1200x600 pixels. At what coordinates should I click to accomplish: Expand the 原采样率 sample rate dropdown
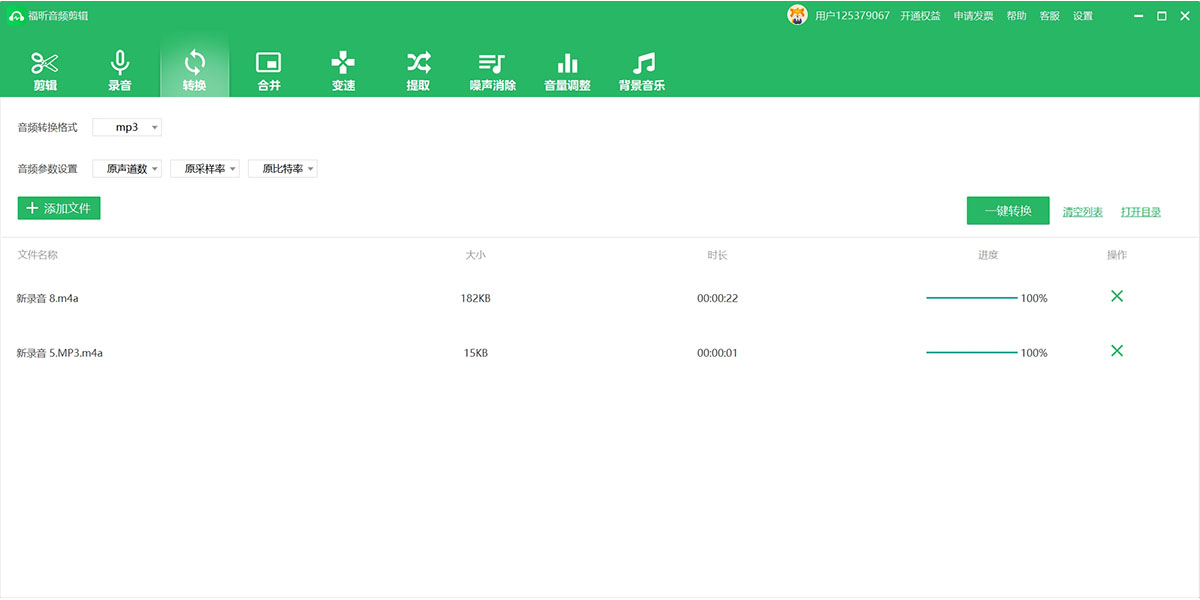[205, 169]
